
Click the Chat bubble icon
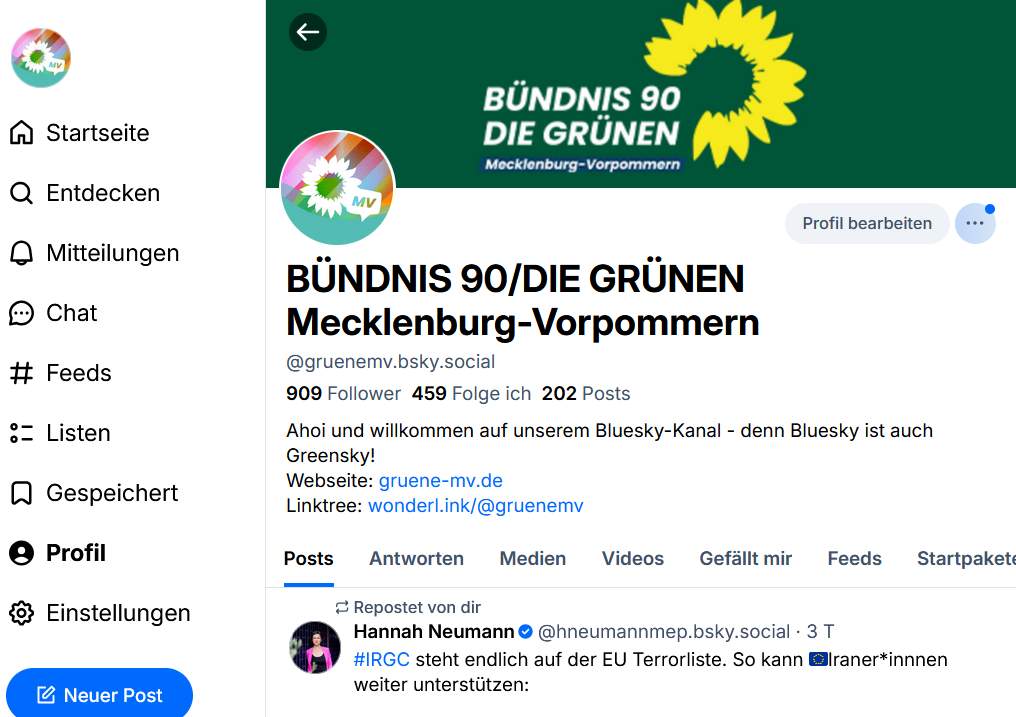pos(21,313)
